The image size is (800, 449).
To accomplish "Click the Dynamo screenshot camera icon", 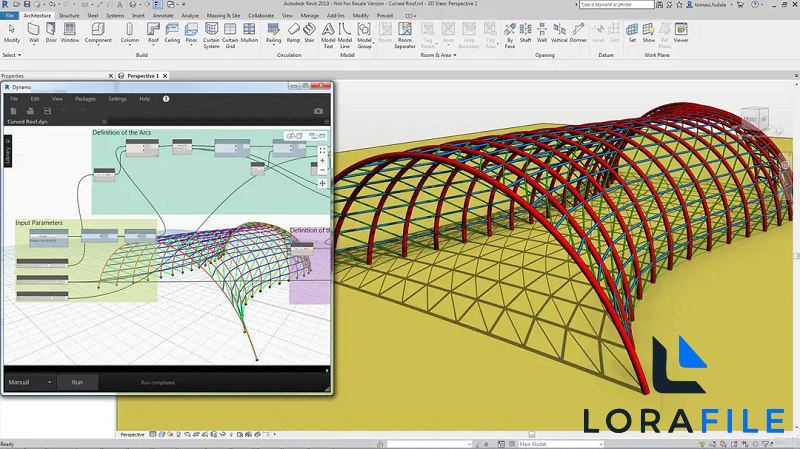I will 318,111.
